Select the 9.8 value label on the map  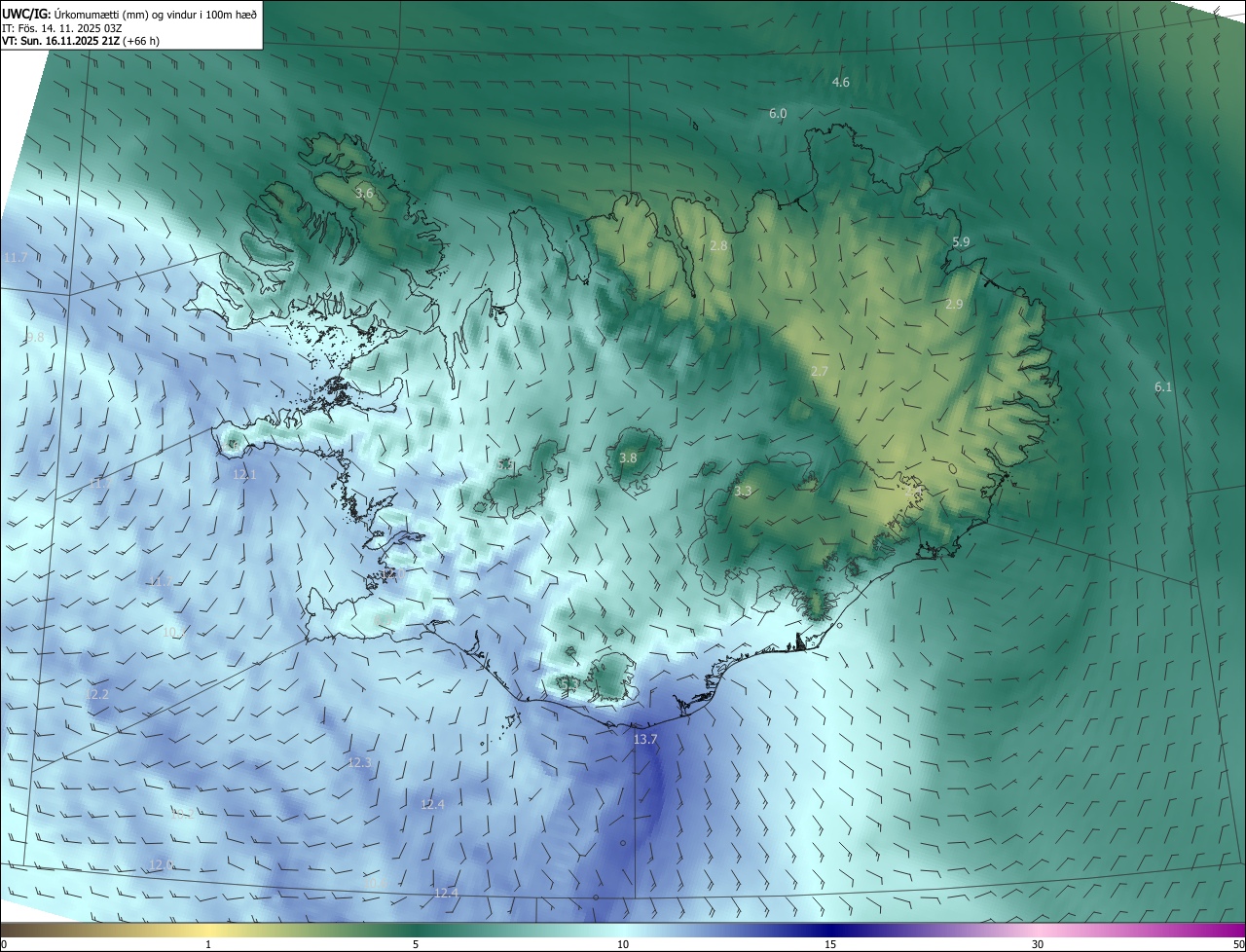click(34, 338)
